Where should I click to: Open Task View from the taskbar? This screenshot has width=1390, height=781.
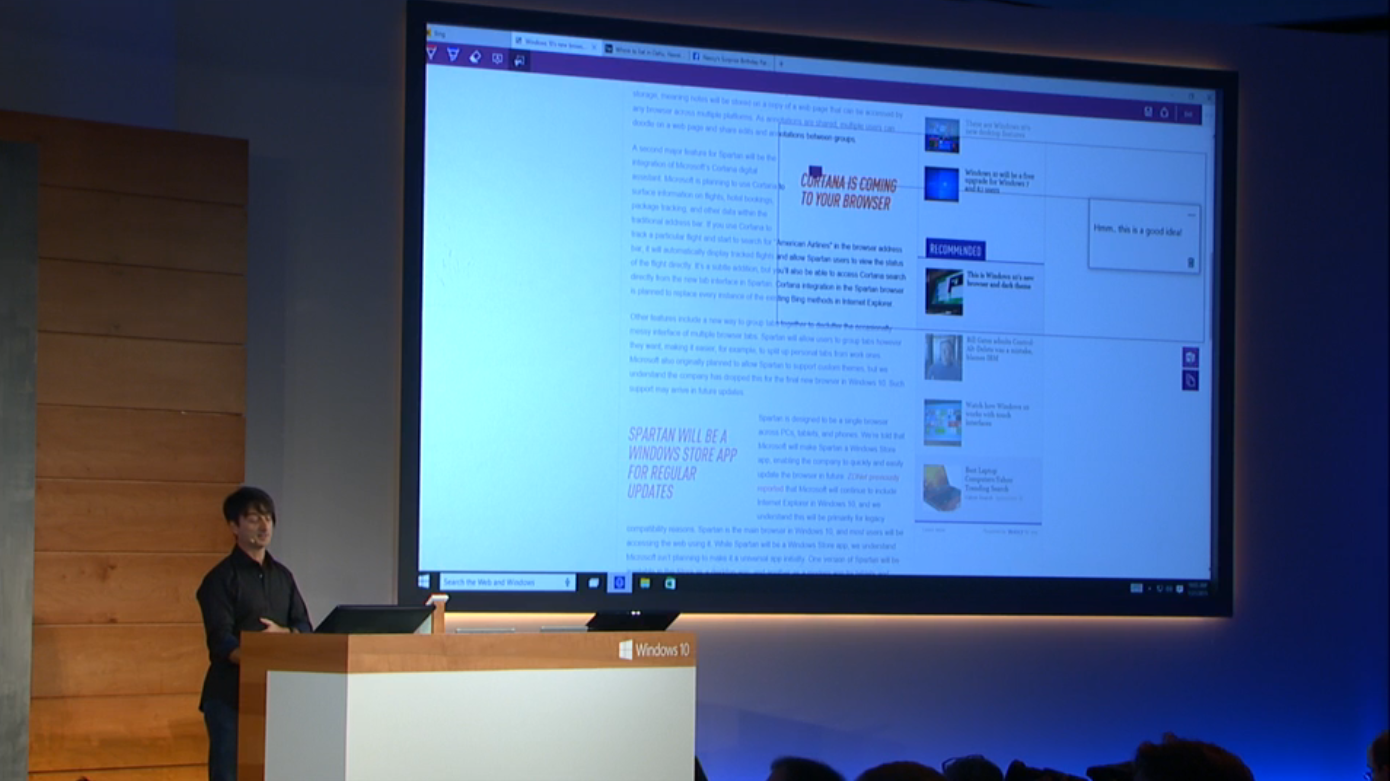[593, 582]
